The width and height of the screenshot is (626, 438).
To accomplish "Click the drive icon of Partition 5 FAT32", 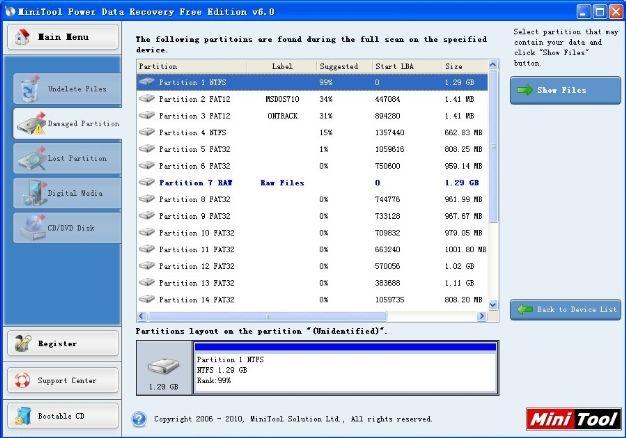I will (x=147, y=149).
